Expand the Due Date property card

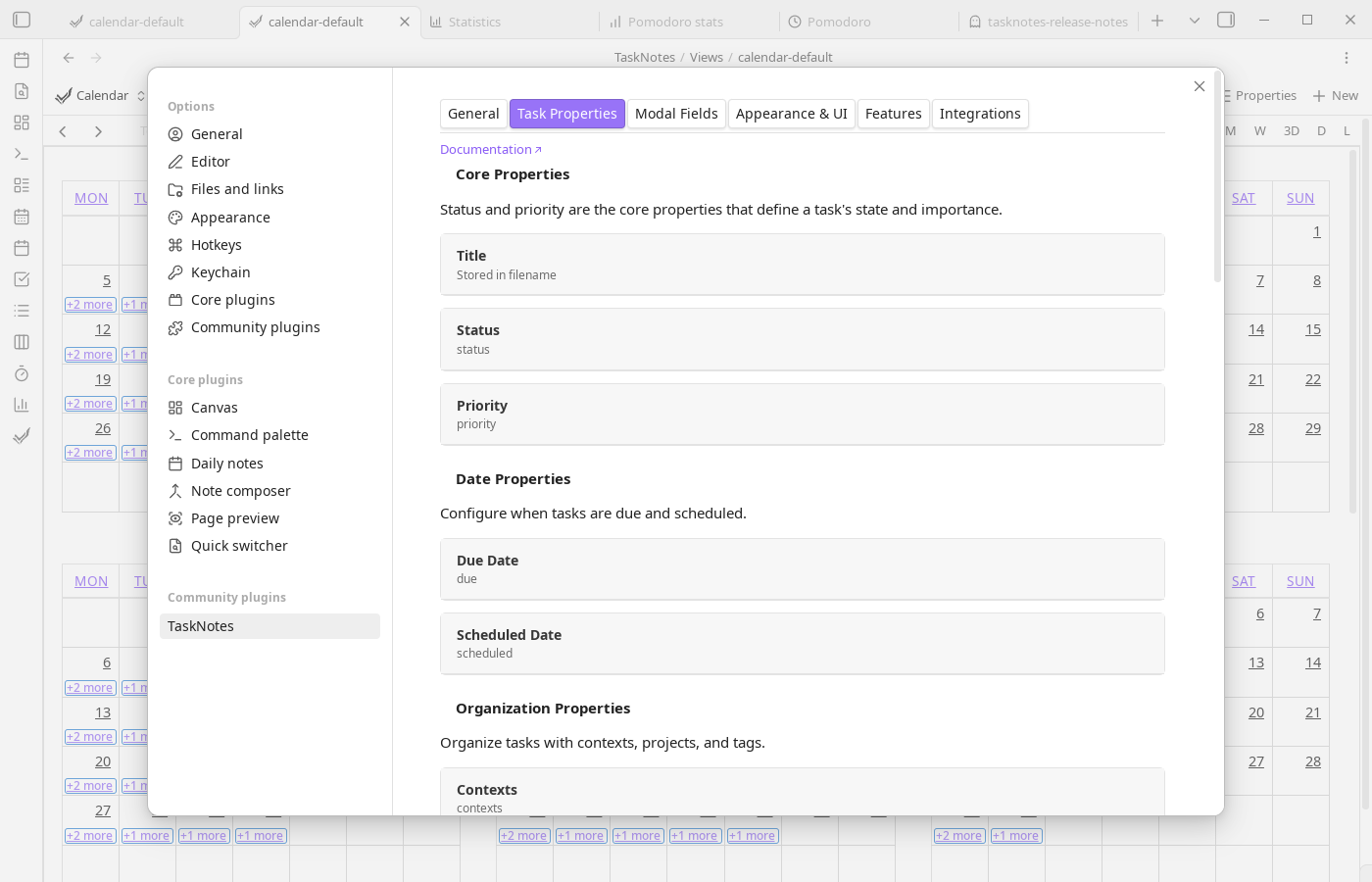(802, 569)
